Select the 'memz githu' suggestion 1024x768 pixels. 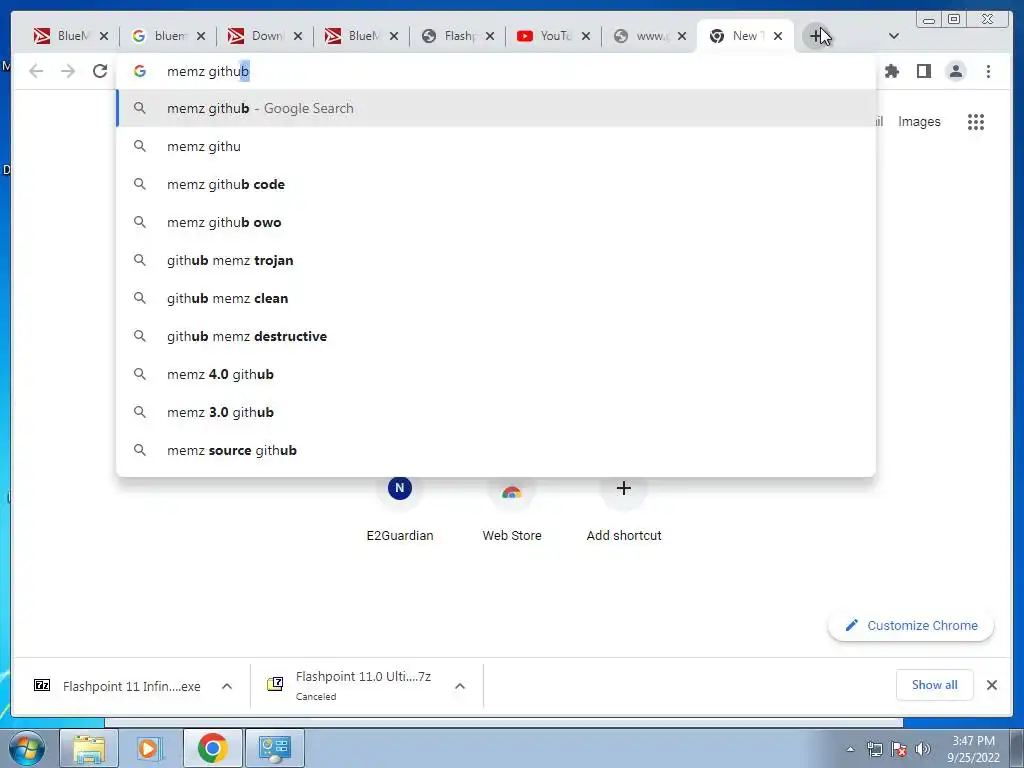(x=496, y=146)
